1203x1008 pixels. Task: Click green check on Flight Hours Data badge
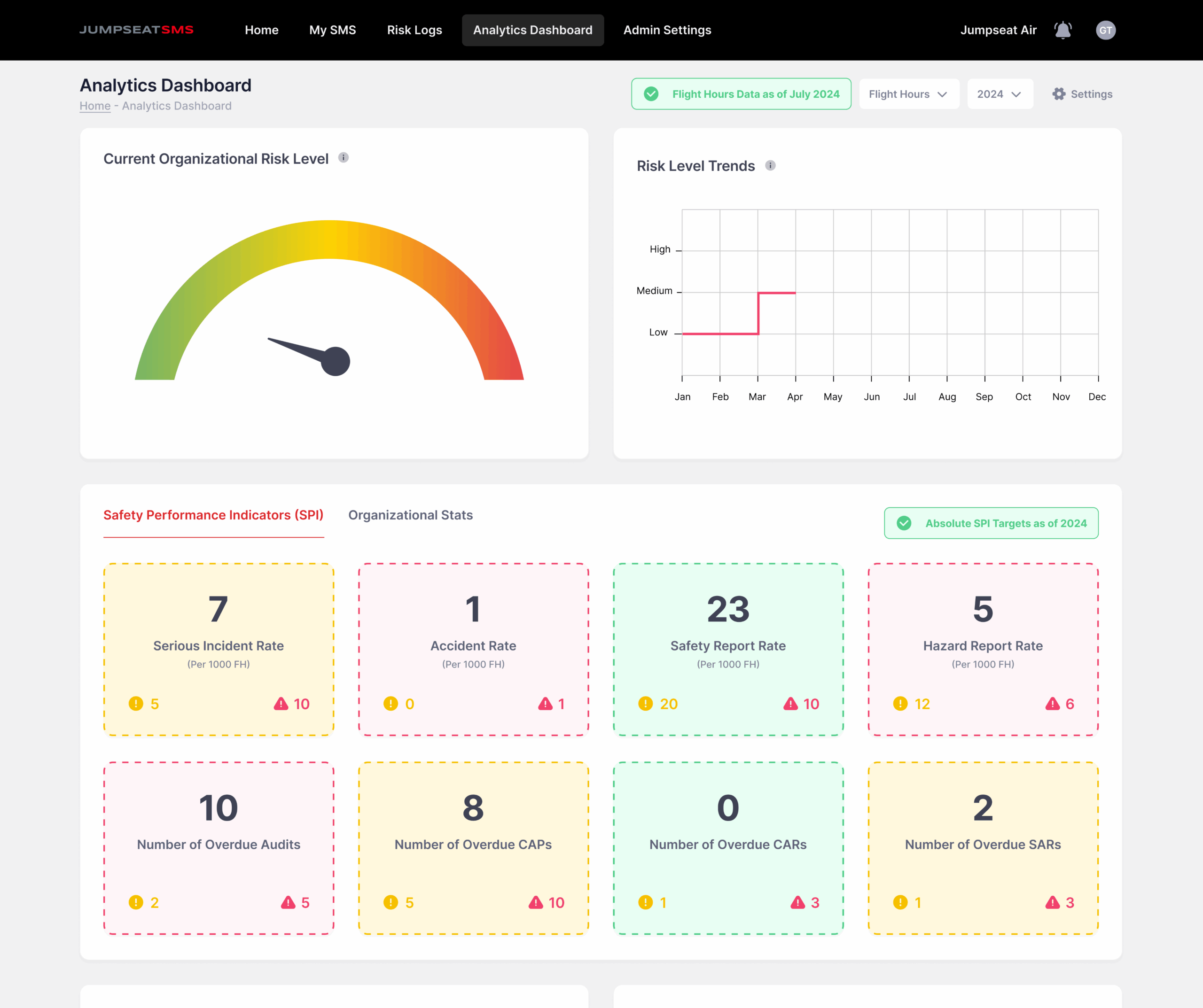coord(651,94)
